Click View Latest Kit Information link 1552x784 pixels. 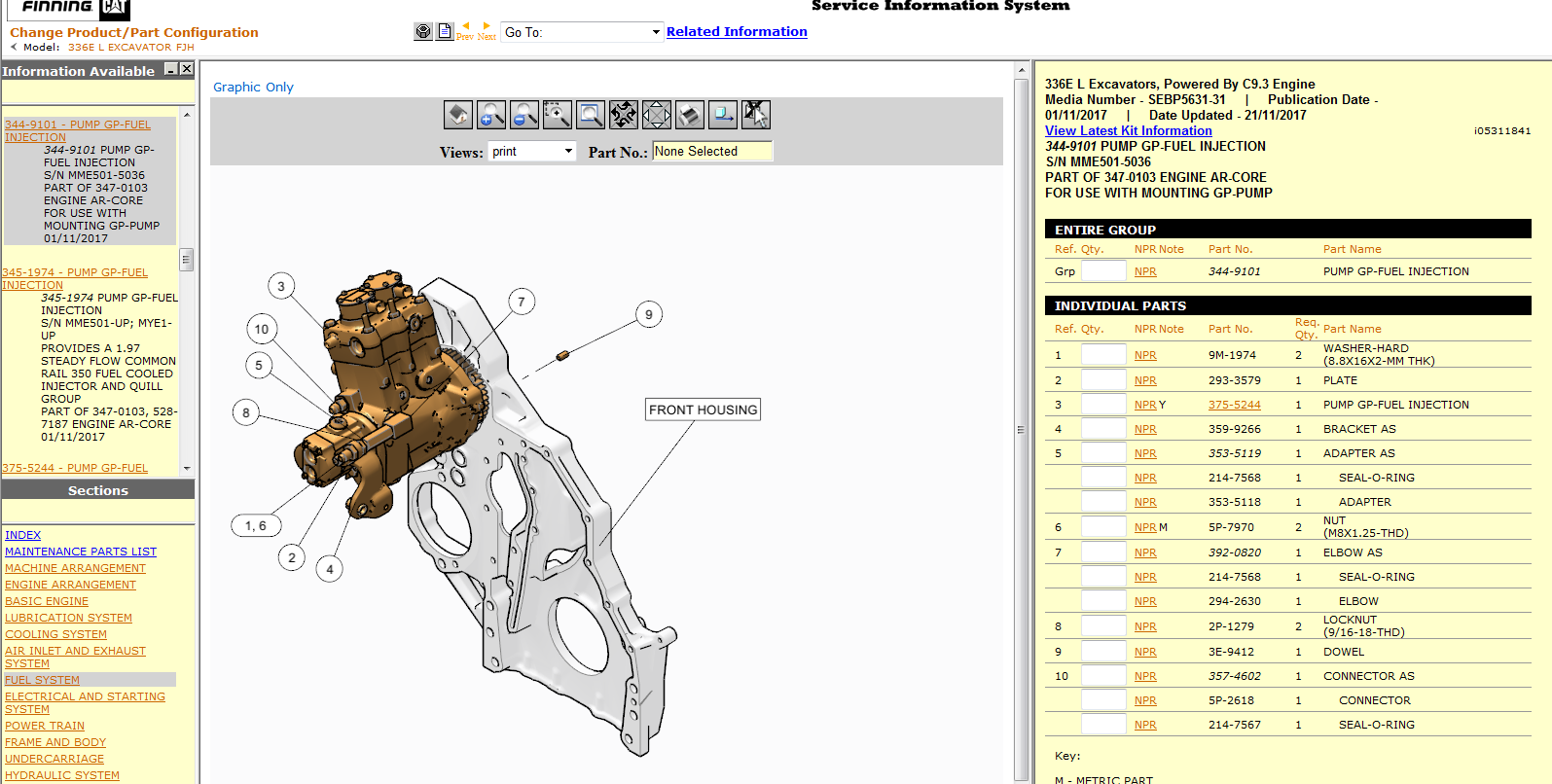tap(1128, 130)
